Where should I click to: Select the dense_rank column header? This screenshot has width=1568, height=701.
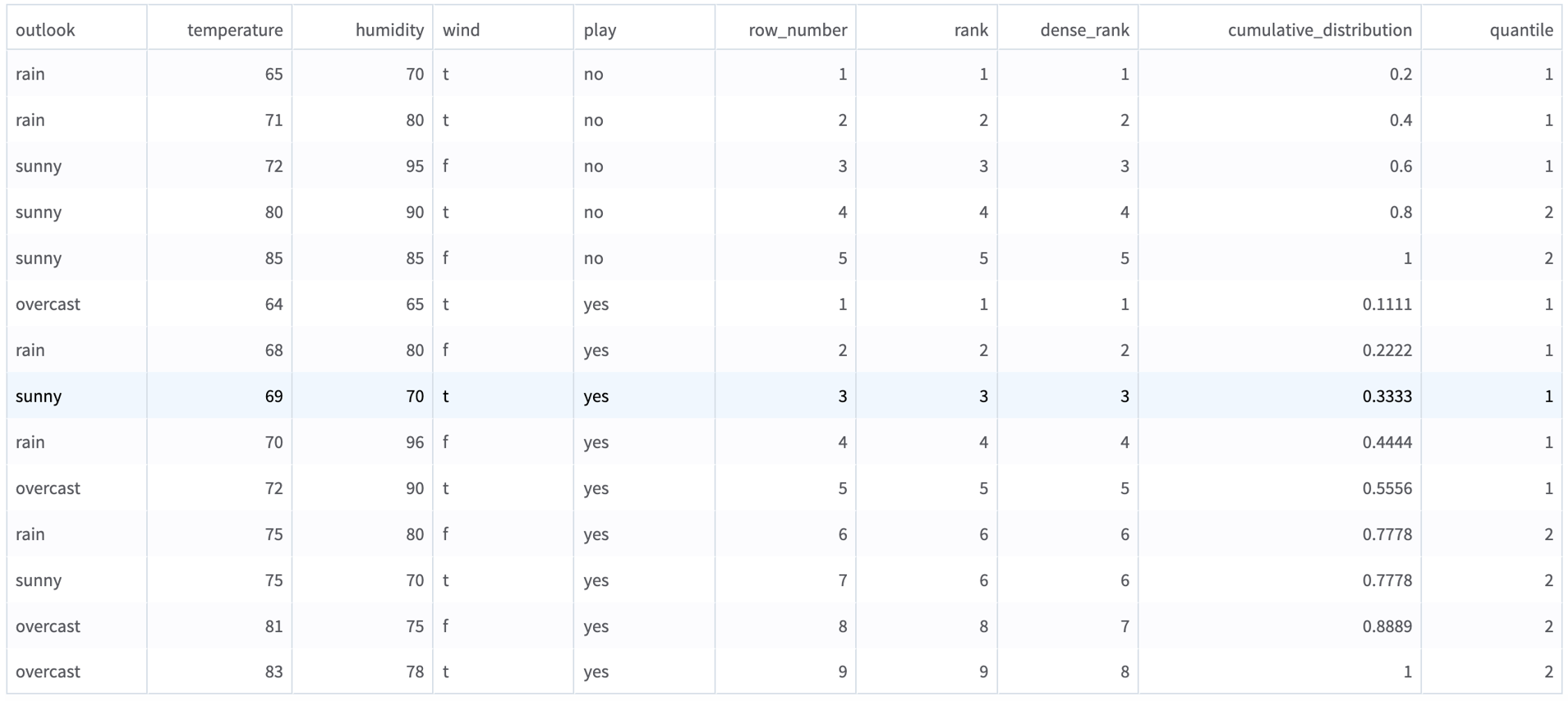1084,30
